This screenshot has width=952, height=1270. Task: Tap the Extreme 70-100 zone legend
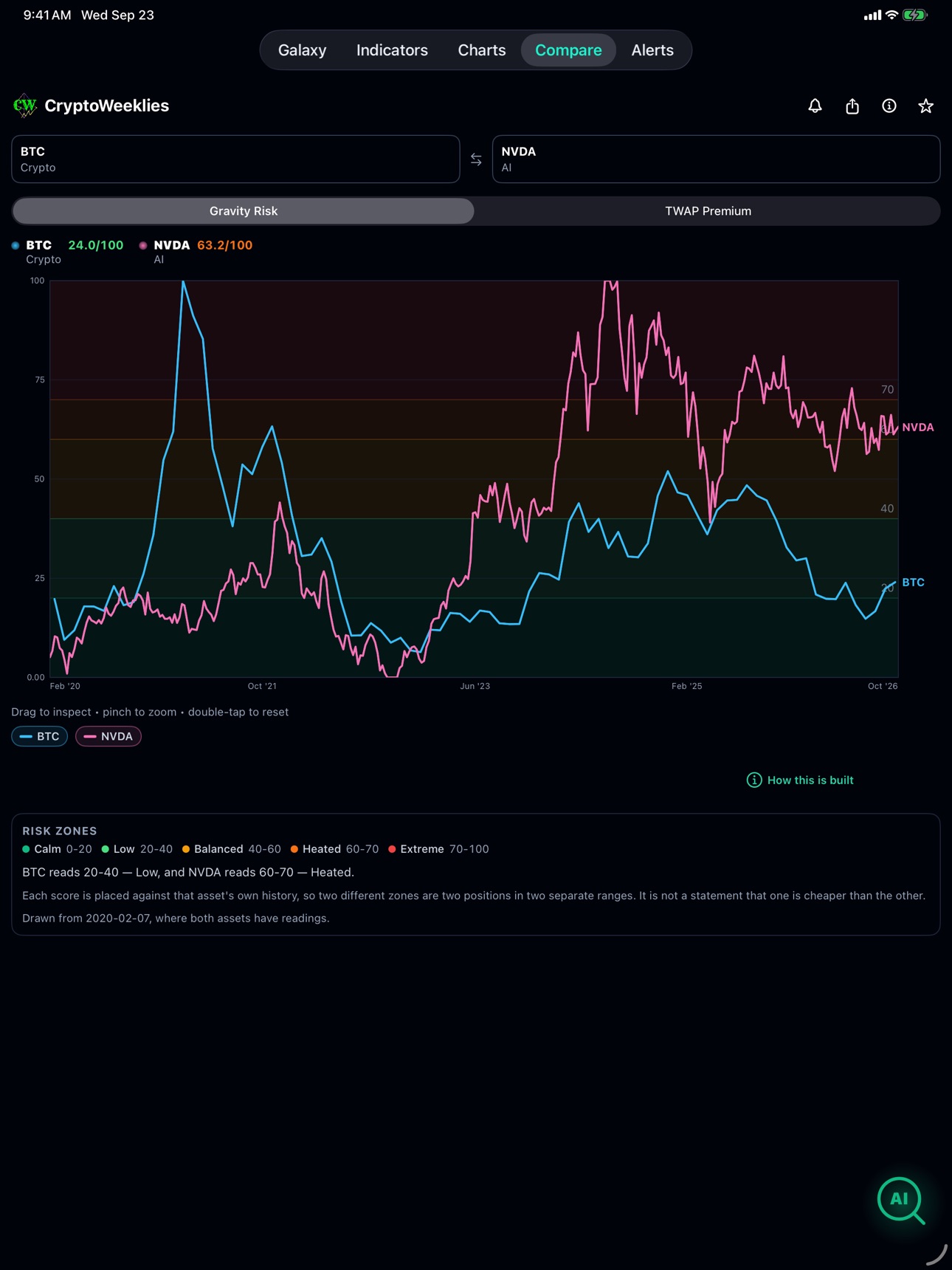[438, 850]
